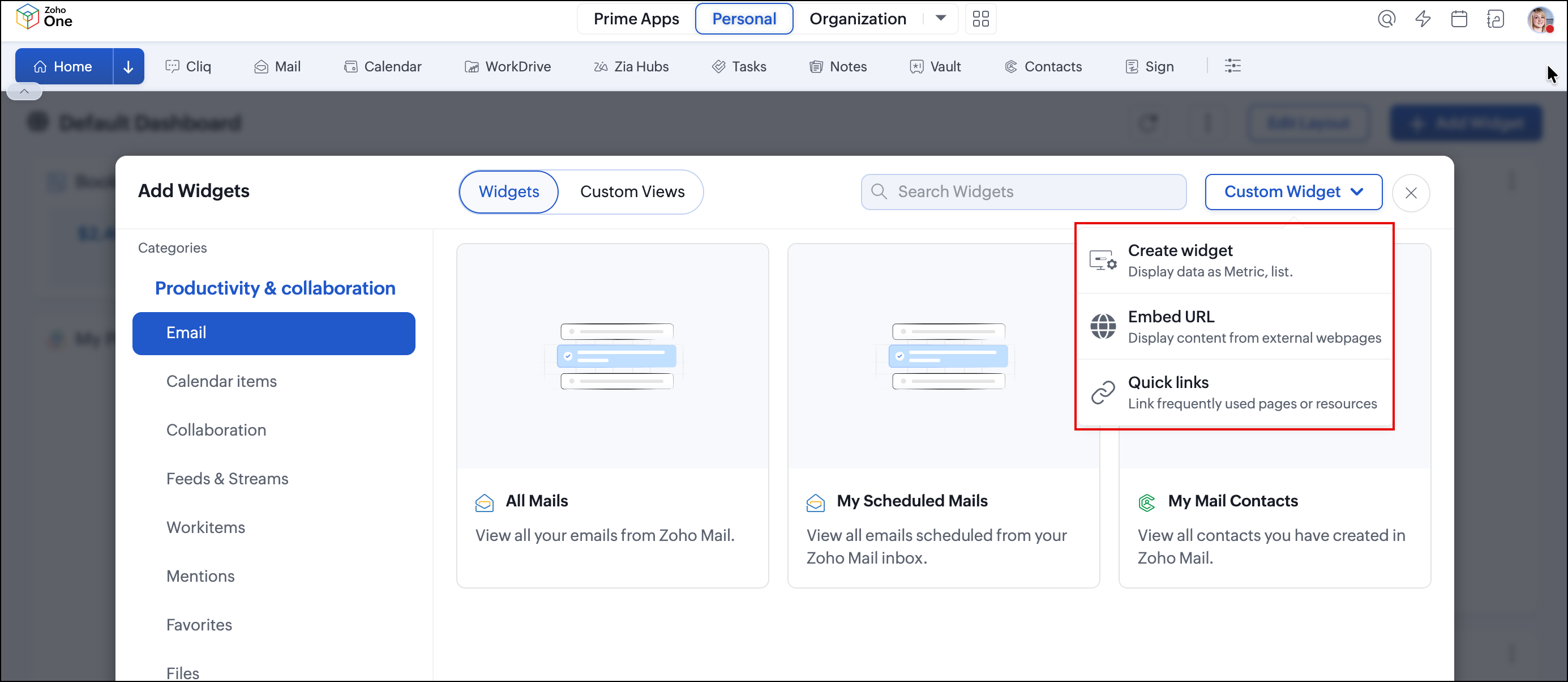Open the calendar icon in top bar

(1459, 19)
